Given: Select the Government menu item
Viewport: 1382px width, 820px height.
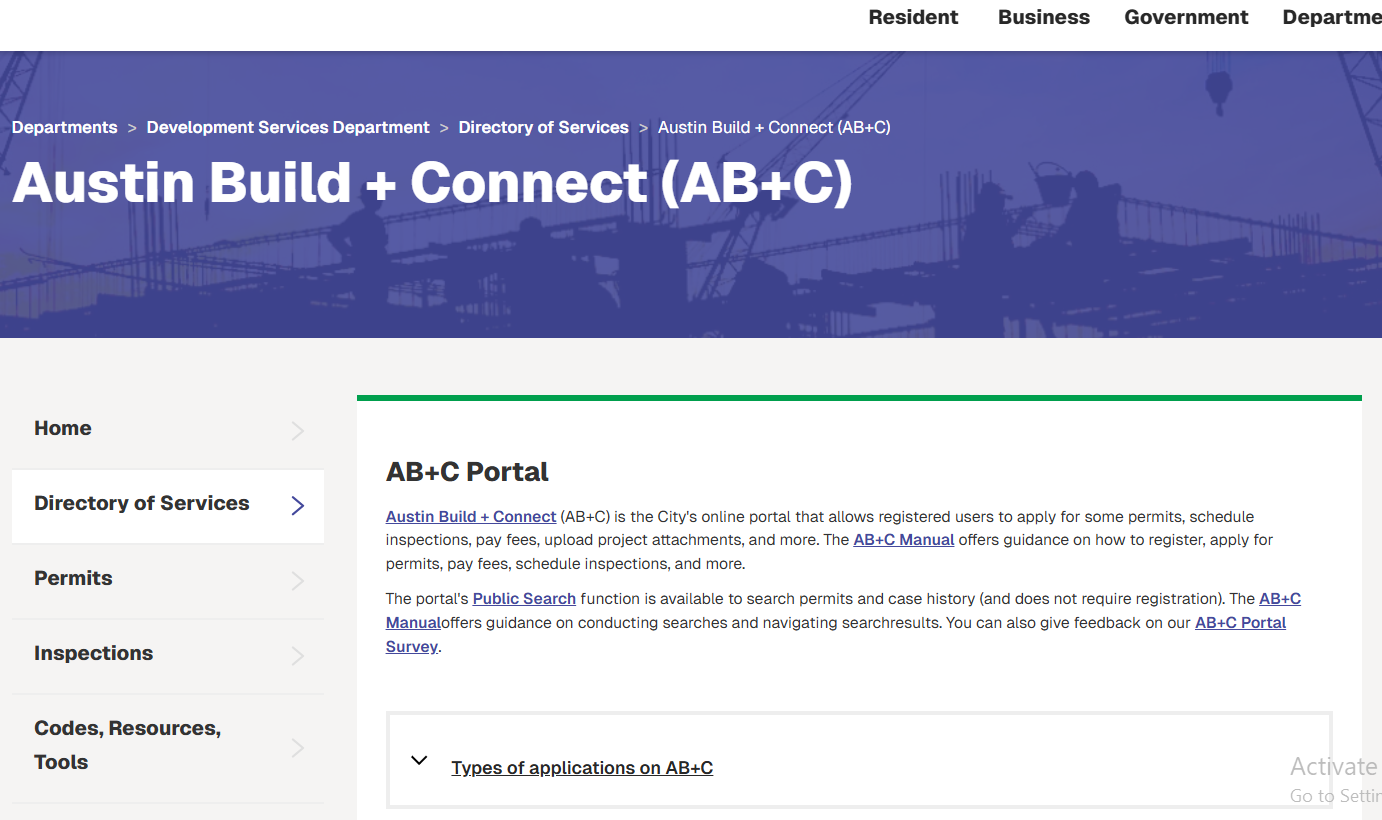Looking at the screenshot, I should [1186, 17].
